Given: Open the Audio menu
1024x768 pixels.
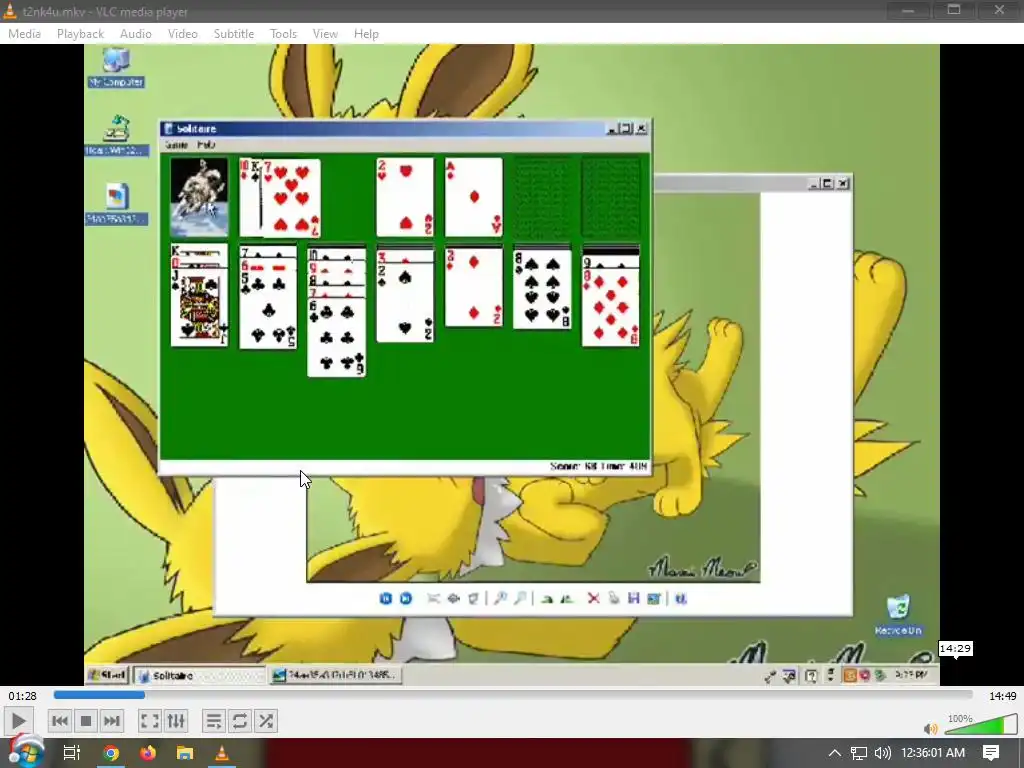Looking at the screenshot, I should 136,34.
